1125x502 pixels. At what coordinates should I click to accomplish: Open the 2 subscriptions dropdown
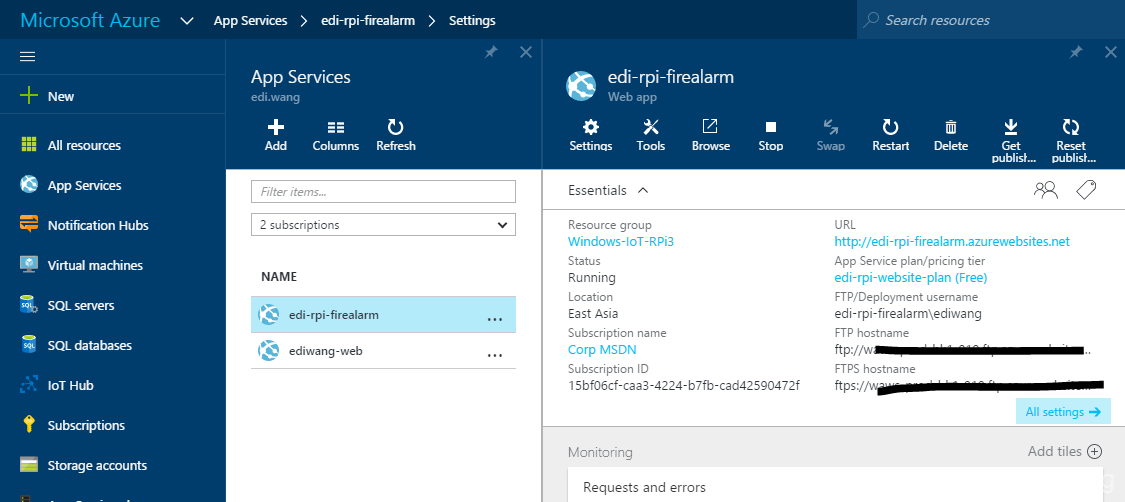point(383,224)
